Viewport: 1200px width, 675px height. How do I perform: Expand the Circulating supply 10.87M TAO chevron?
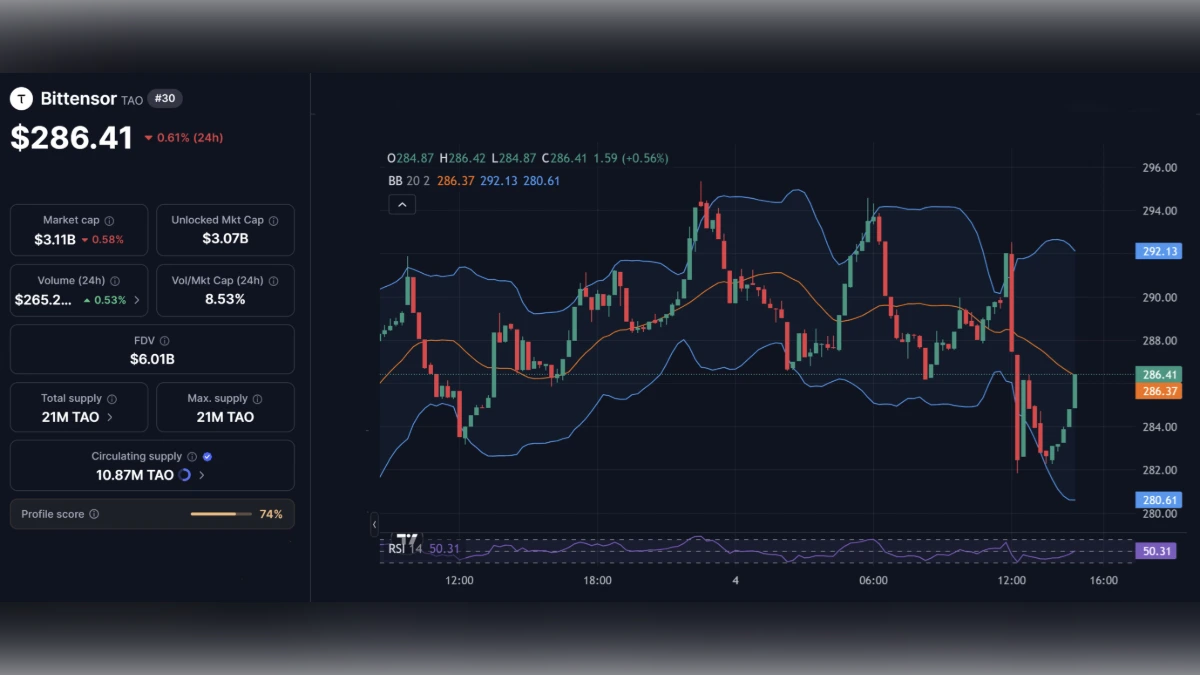pyautogui.click(x=202, y=475)
